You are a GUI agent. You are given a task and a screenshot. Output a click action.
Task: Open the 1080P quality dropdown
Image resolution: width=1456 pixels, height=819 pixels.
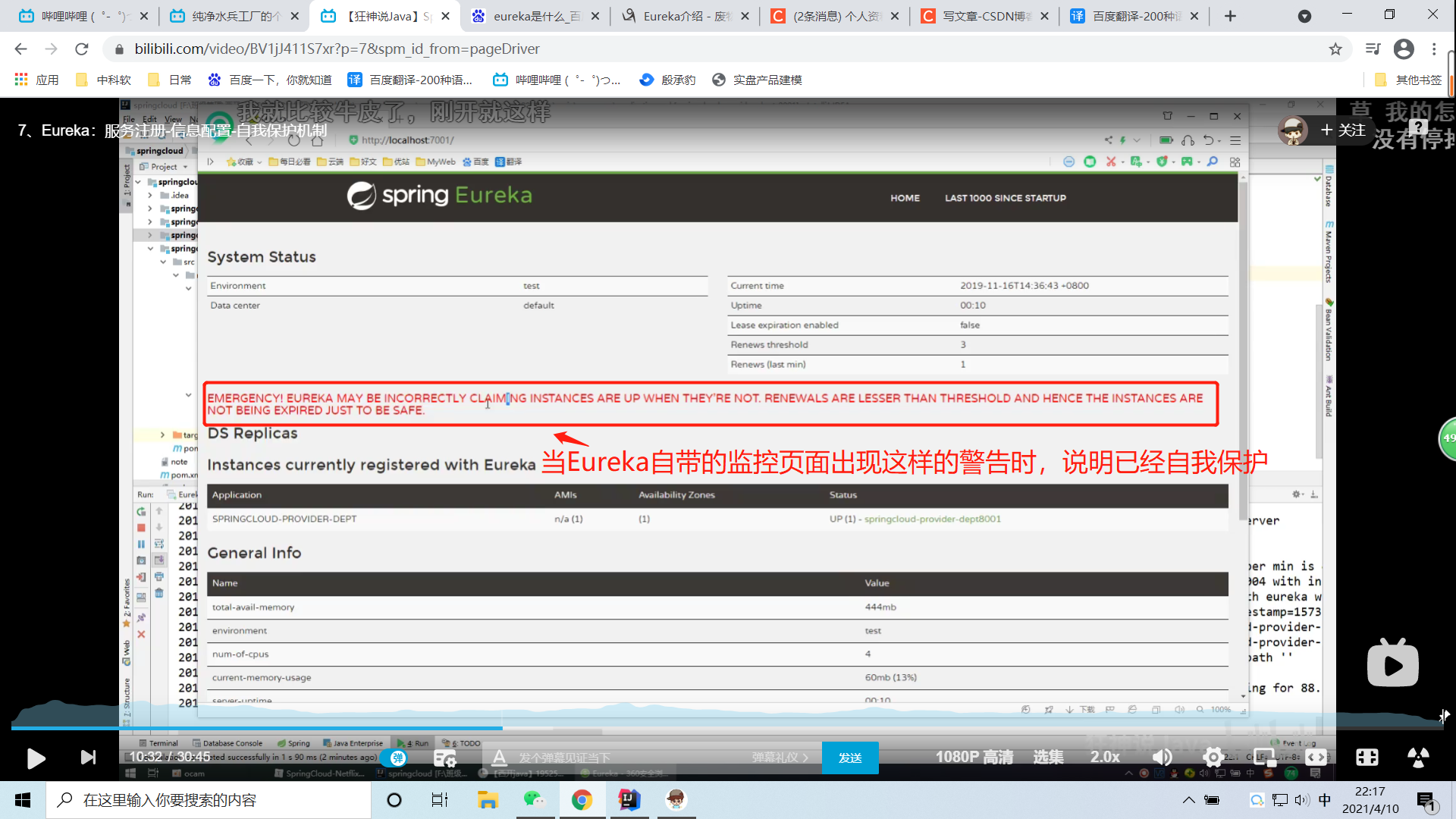pyautogui.click(x=974, y=757)
